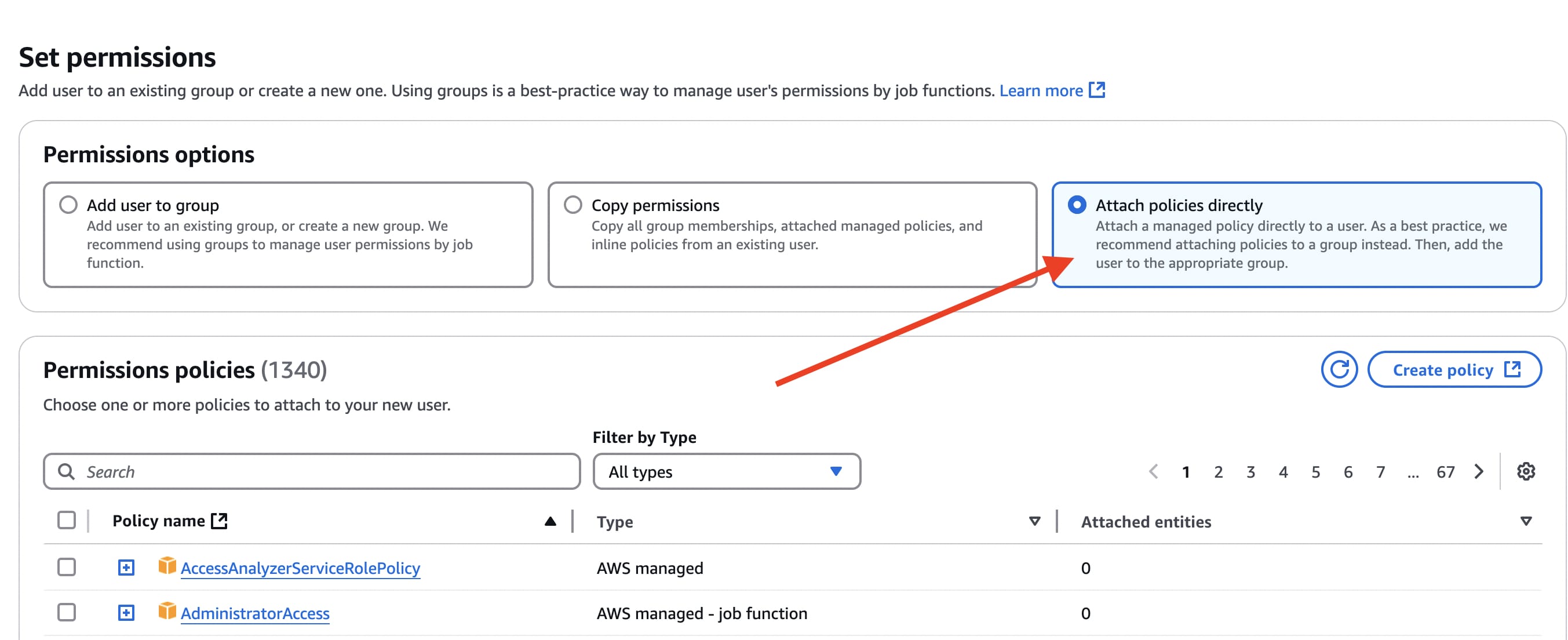Click the orange box icon for AccessAnalyzerServiceRolePolicy

167,566
